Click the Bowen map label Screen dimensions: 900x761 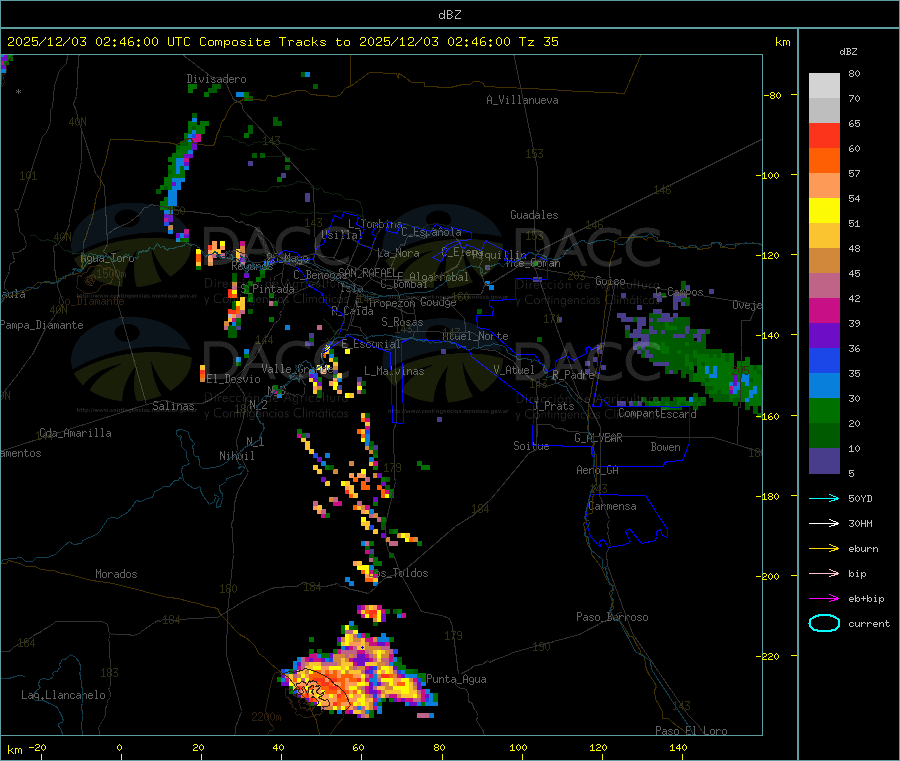(x=665, y=446)
